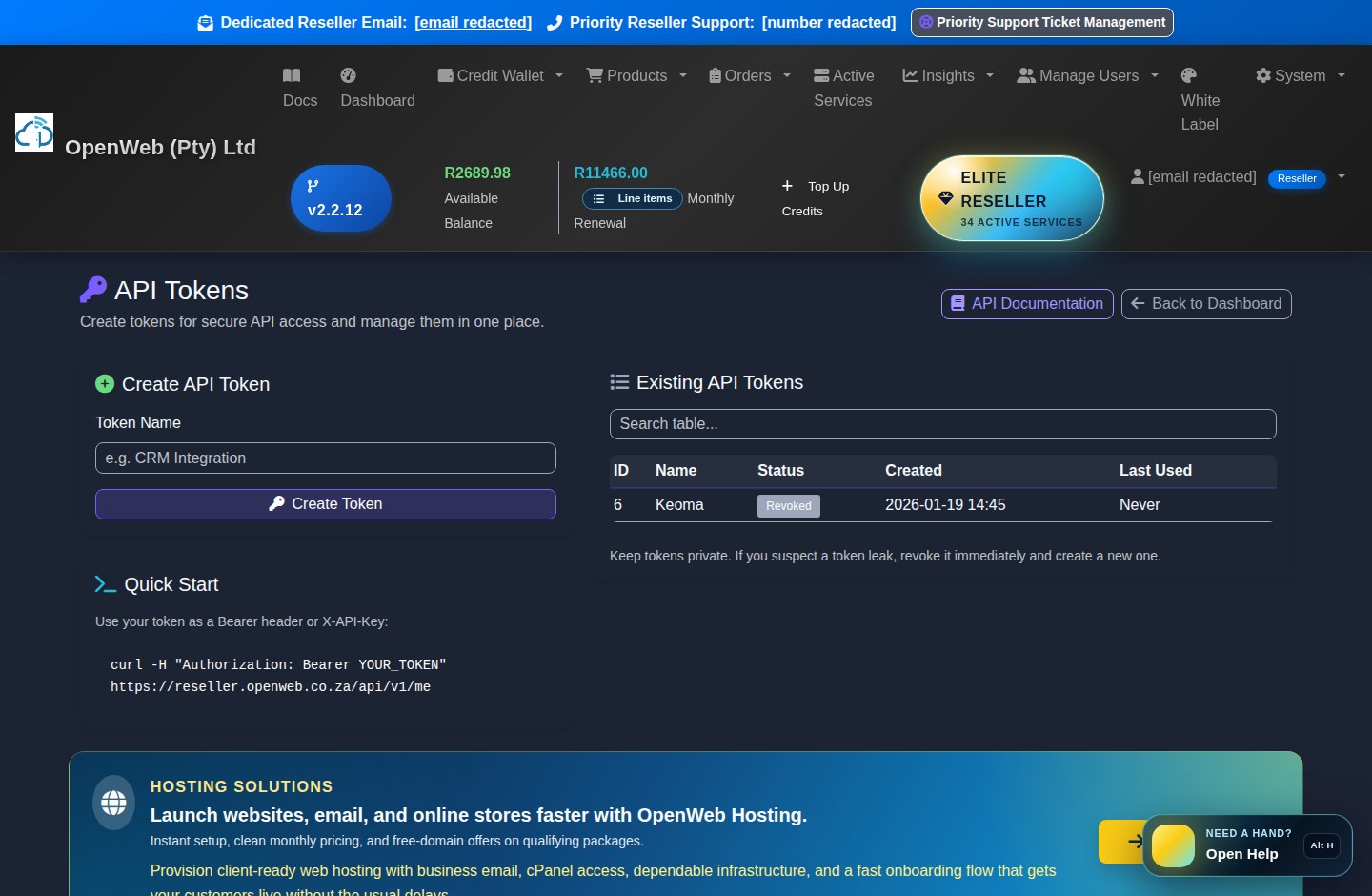Focus the Token Name input field

point(326,458)
